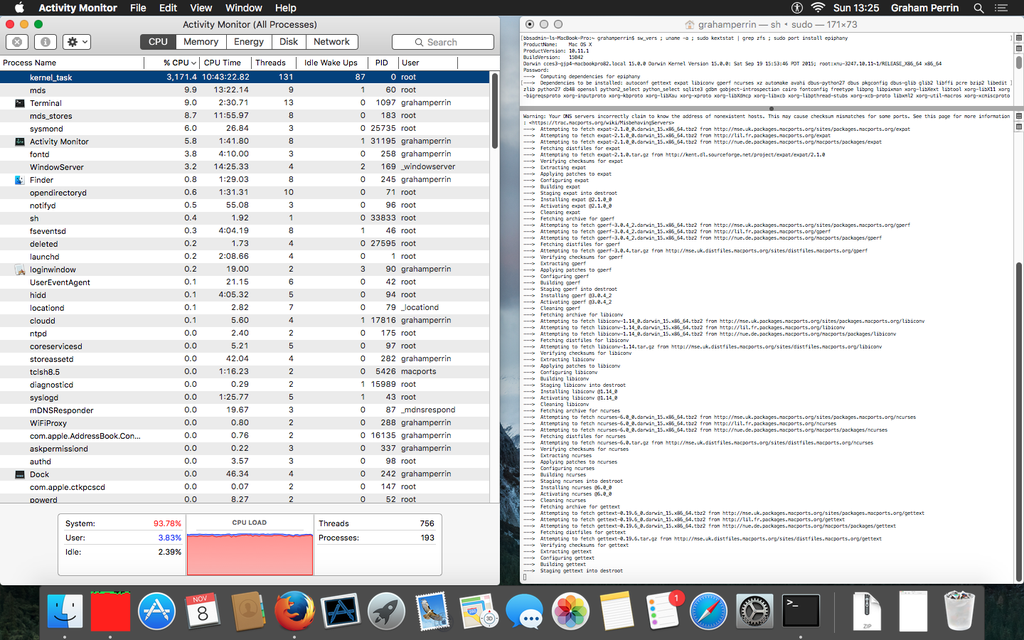
Task: Open Spotlight search from the menu bar
Action: [978, 8]
